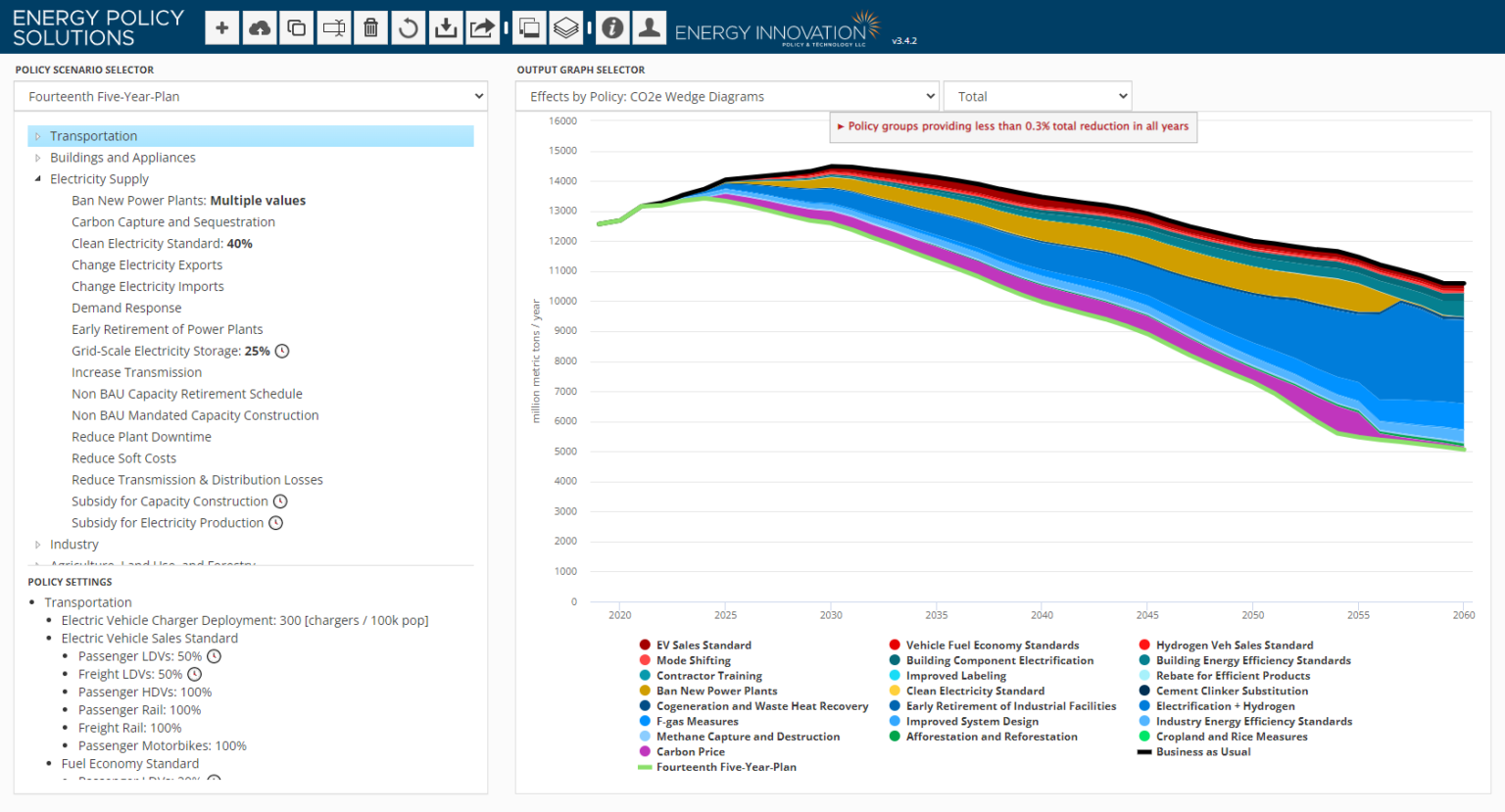Open the user account panel
The image size is (1505, 812).
click(649, 26)
